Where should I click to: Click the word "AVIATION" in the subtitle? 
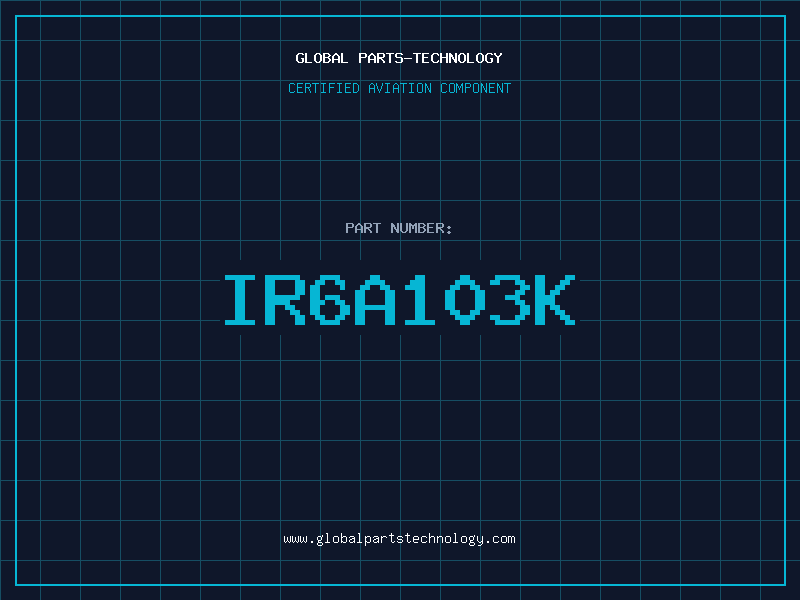(x=398, y=88)
